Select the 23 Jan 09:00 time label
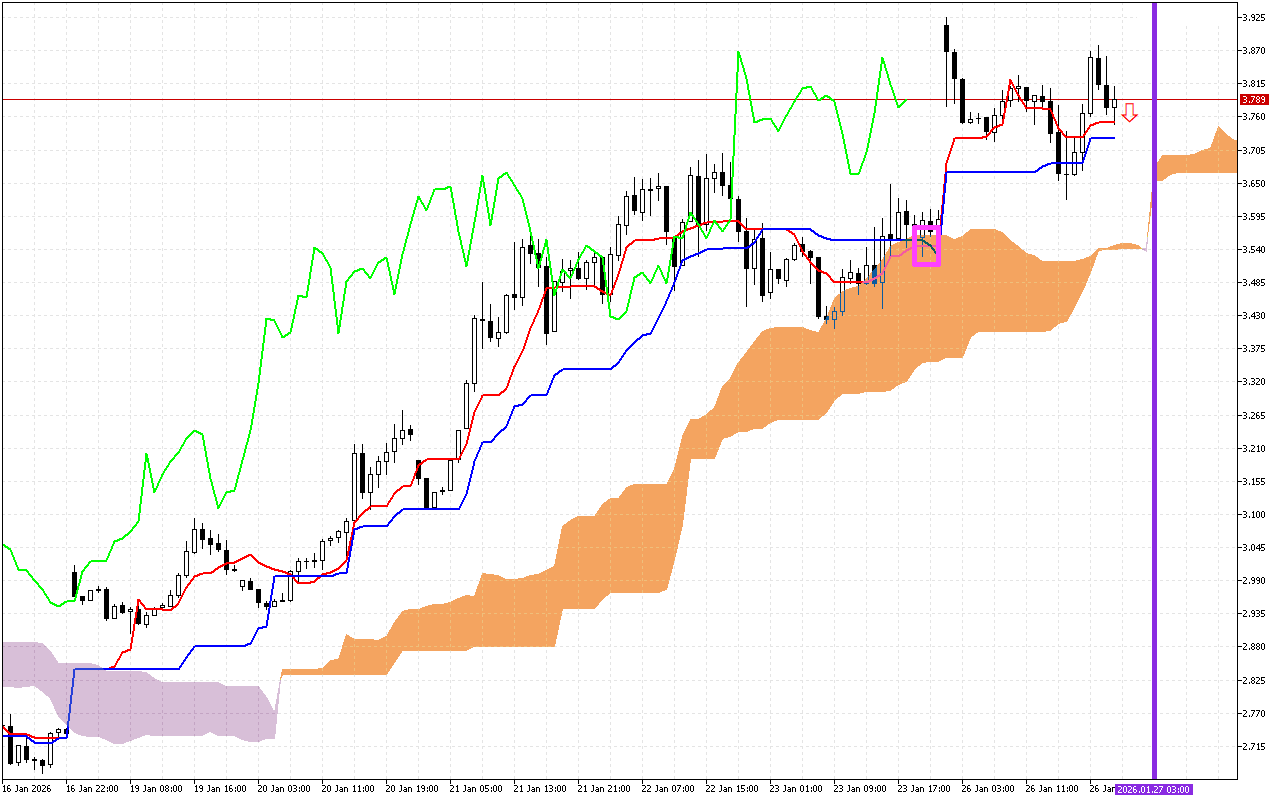Screen dimensions: 1280x800 pyautogui.click(x=858, y=789)
